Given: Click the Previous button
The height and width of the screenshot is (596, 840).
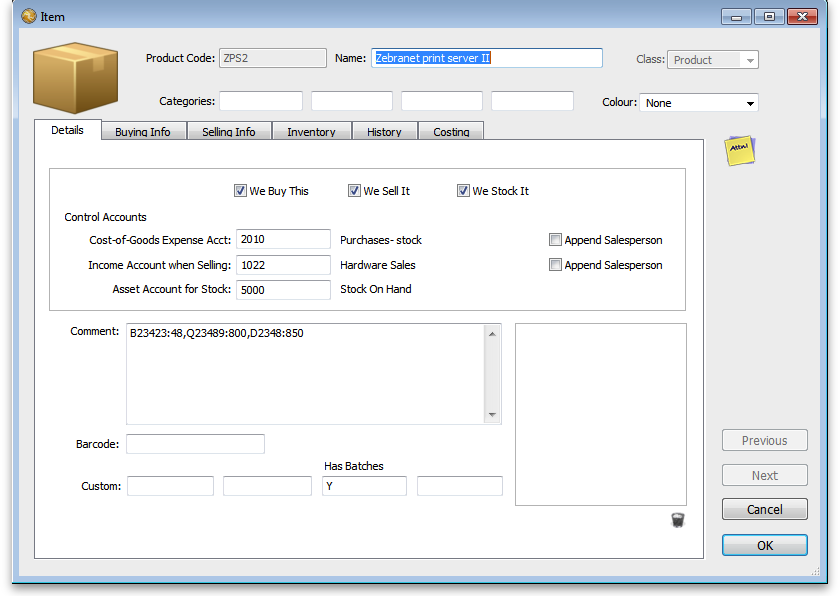Looking at the screenshot, I should pyautogui.click(x=764, y=440).
